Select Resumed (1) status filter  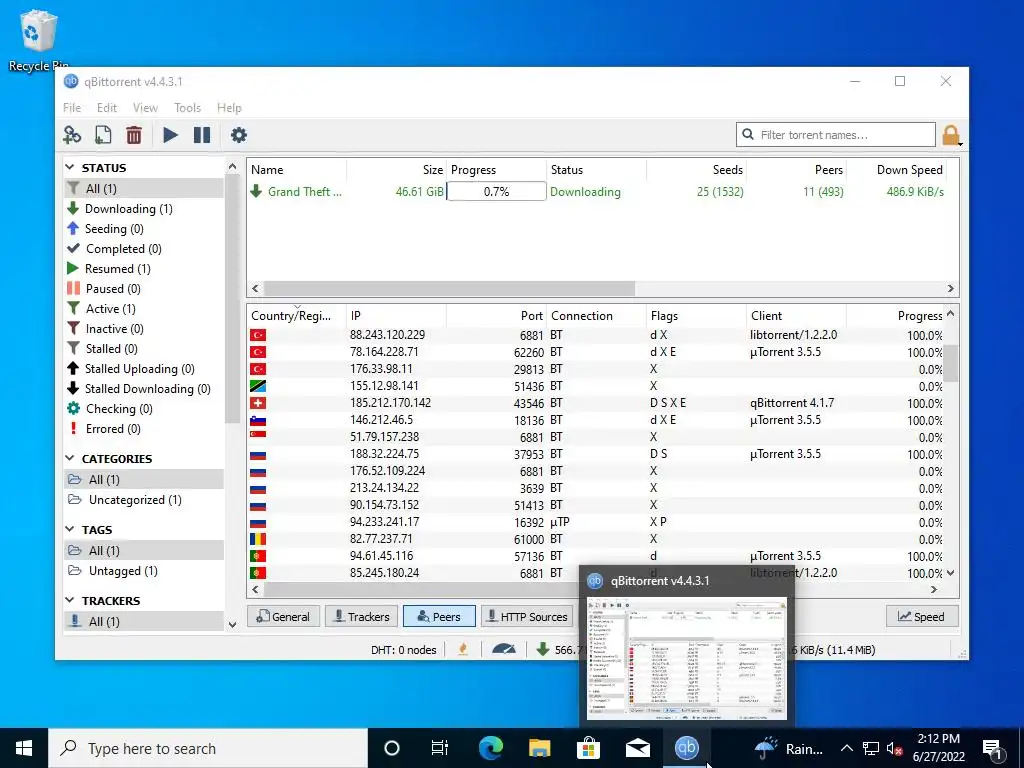(x=144, y=268)
